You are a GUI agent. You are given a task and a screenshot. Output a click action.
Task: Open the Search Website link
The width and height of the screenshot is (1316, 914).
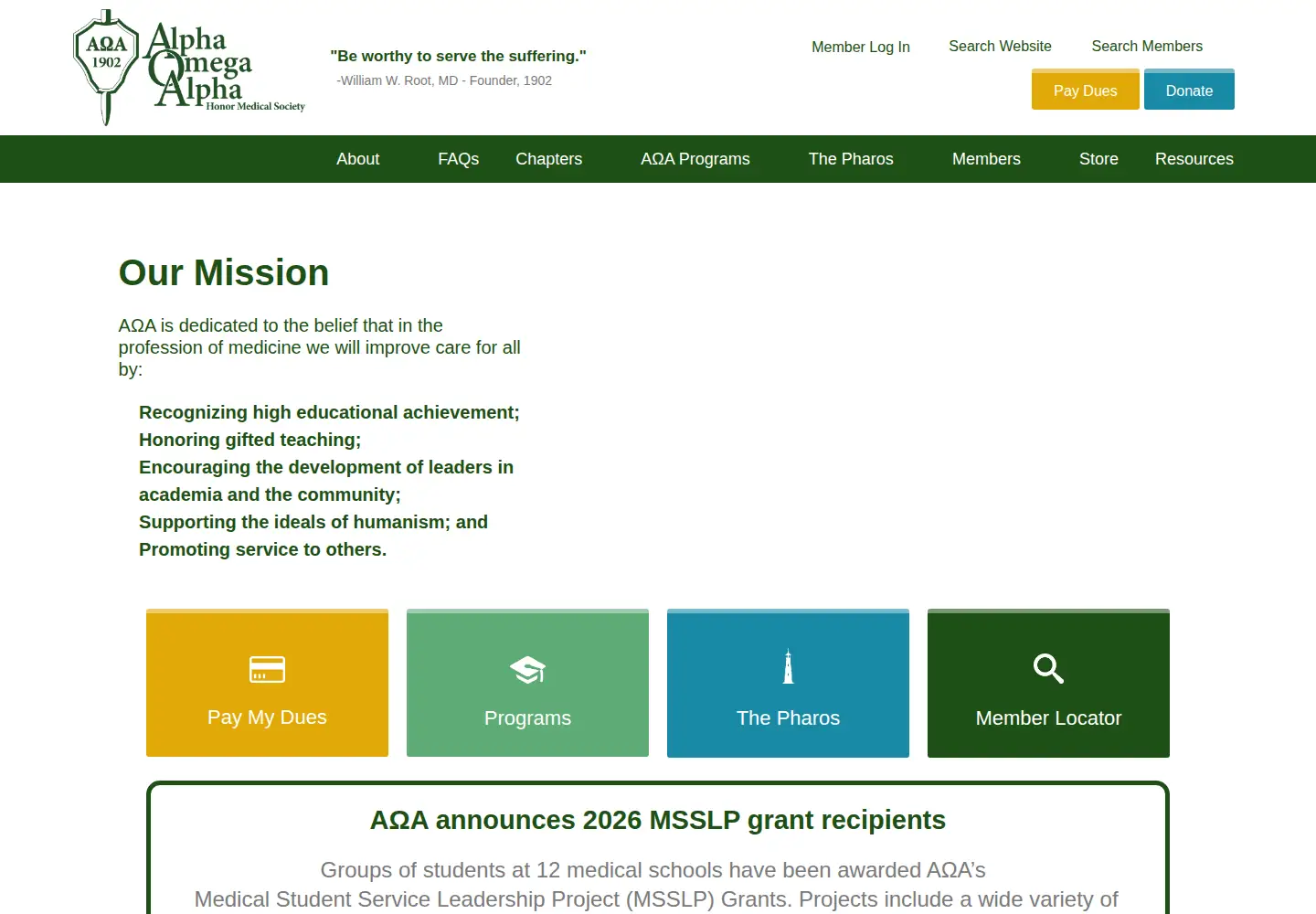[x=1000, y=46]
